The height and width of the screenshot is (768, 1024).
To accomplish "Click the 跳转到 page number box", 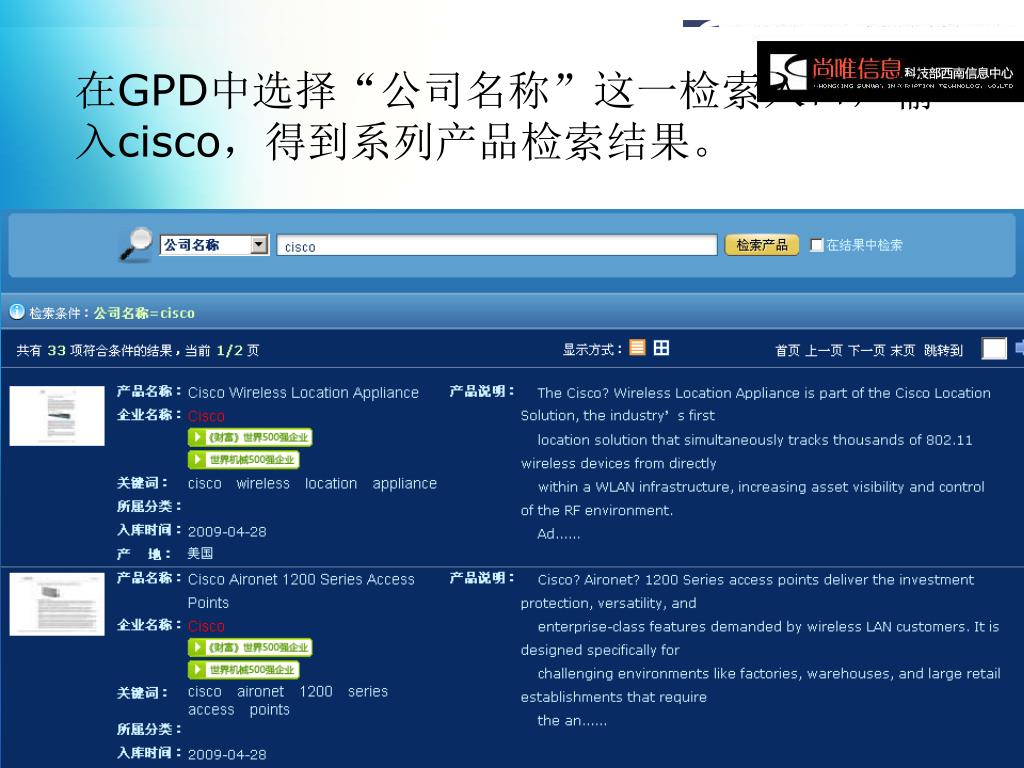I will point(994,349).
